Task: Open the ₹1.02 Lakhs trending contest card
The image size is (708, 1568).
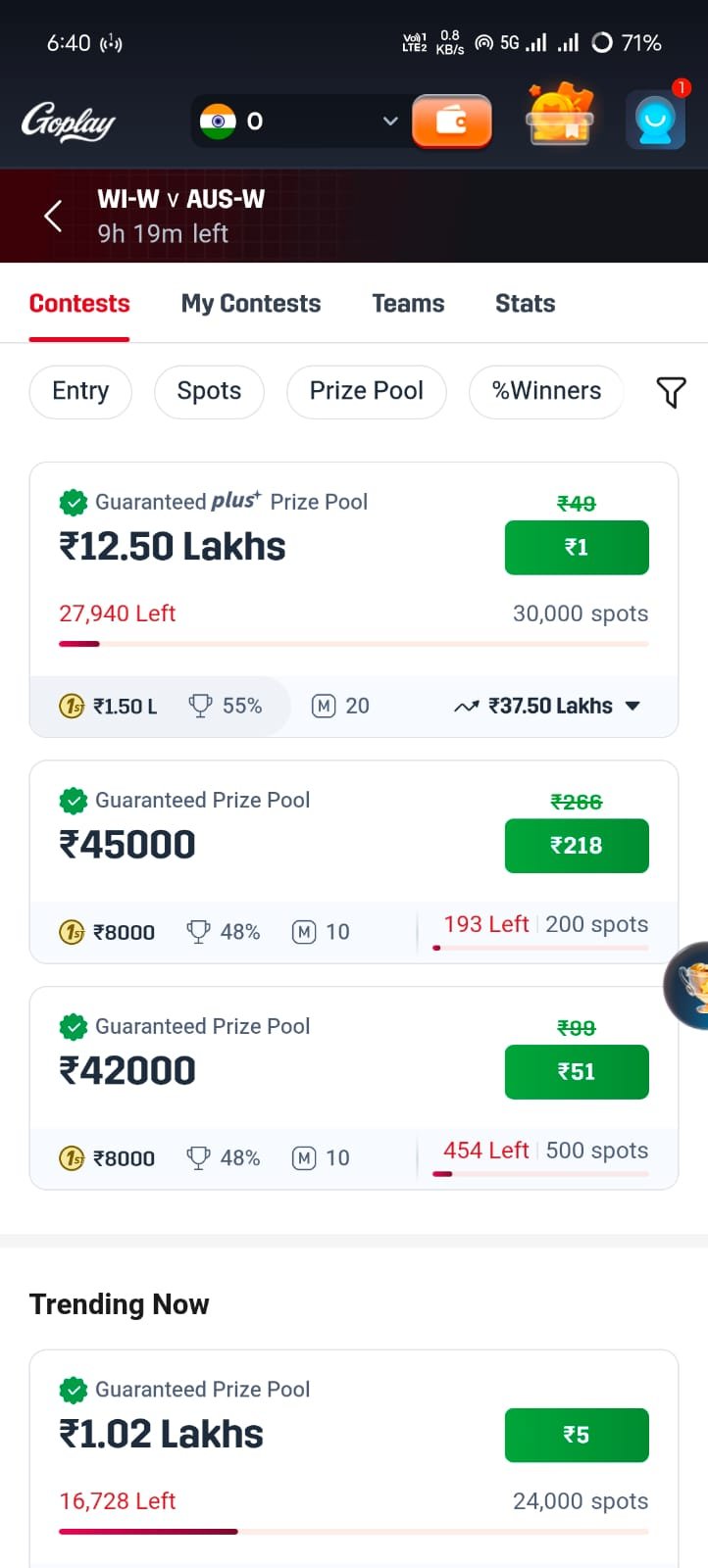Action: [245, 1434]
